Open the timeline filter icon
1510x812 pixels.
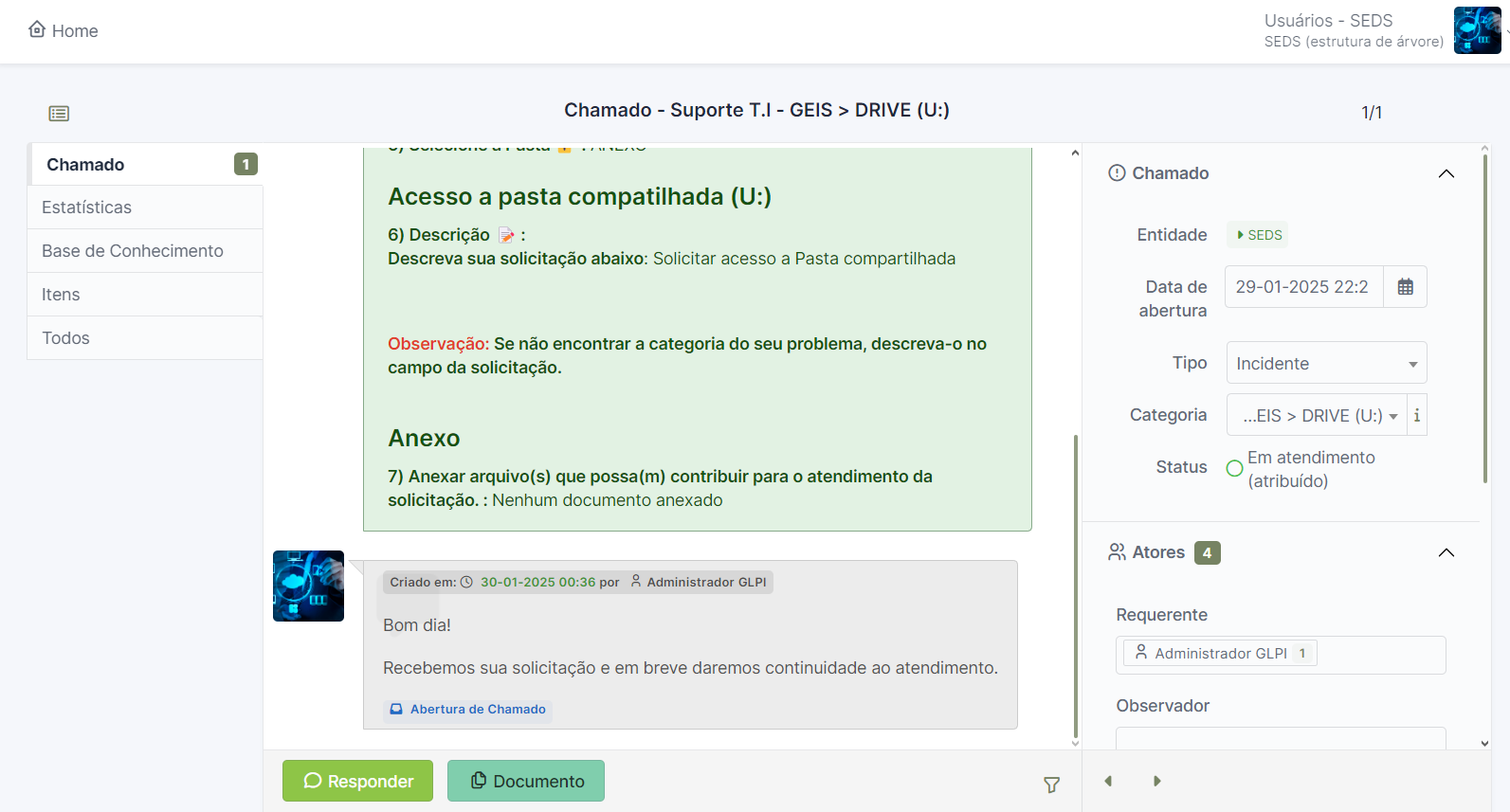(1051, 785)
